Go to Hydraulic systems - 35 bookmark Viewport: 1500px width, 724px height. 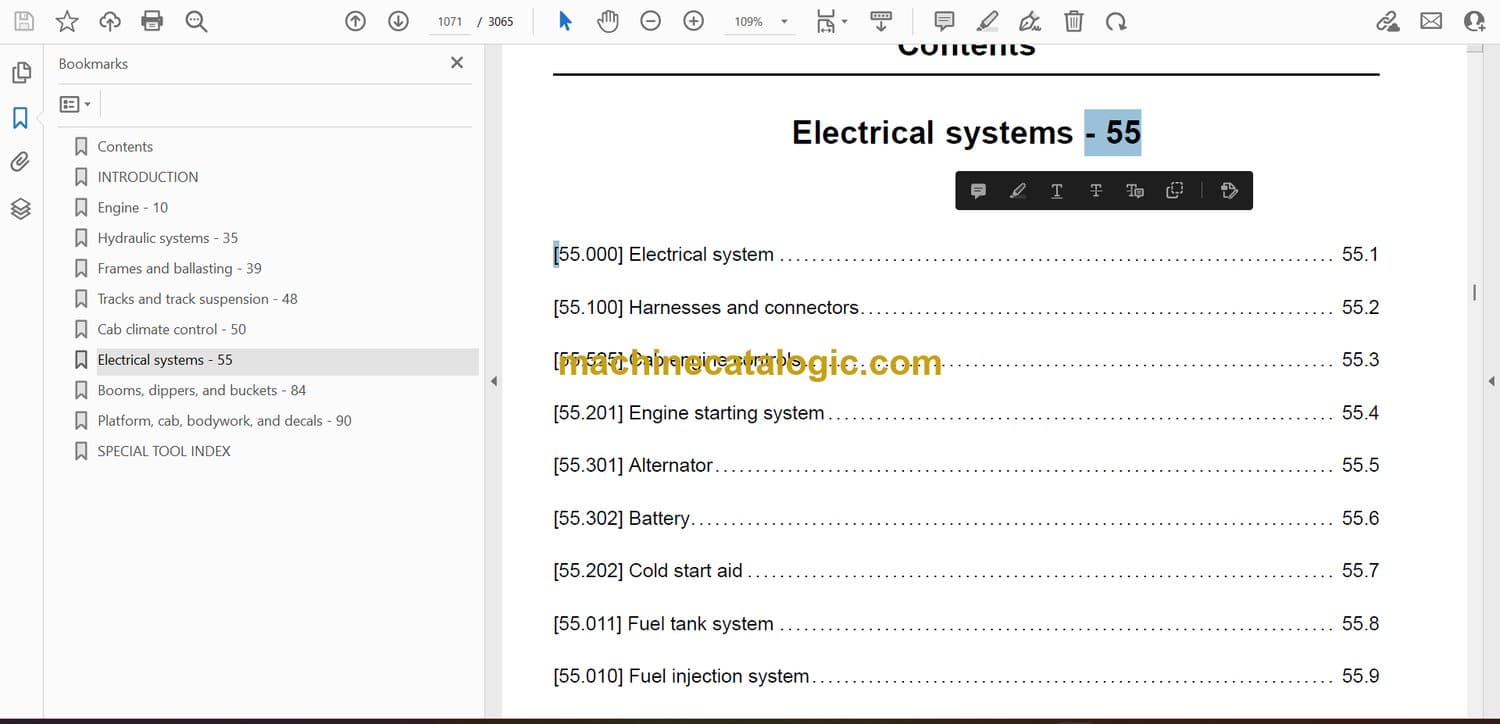[x=168, y=238]
